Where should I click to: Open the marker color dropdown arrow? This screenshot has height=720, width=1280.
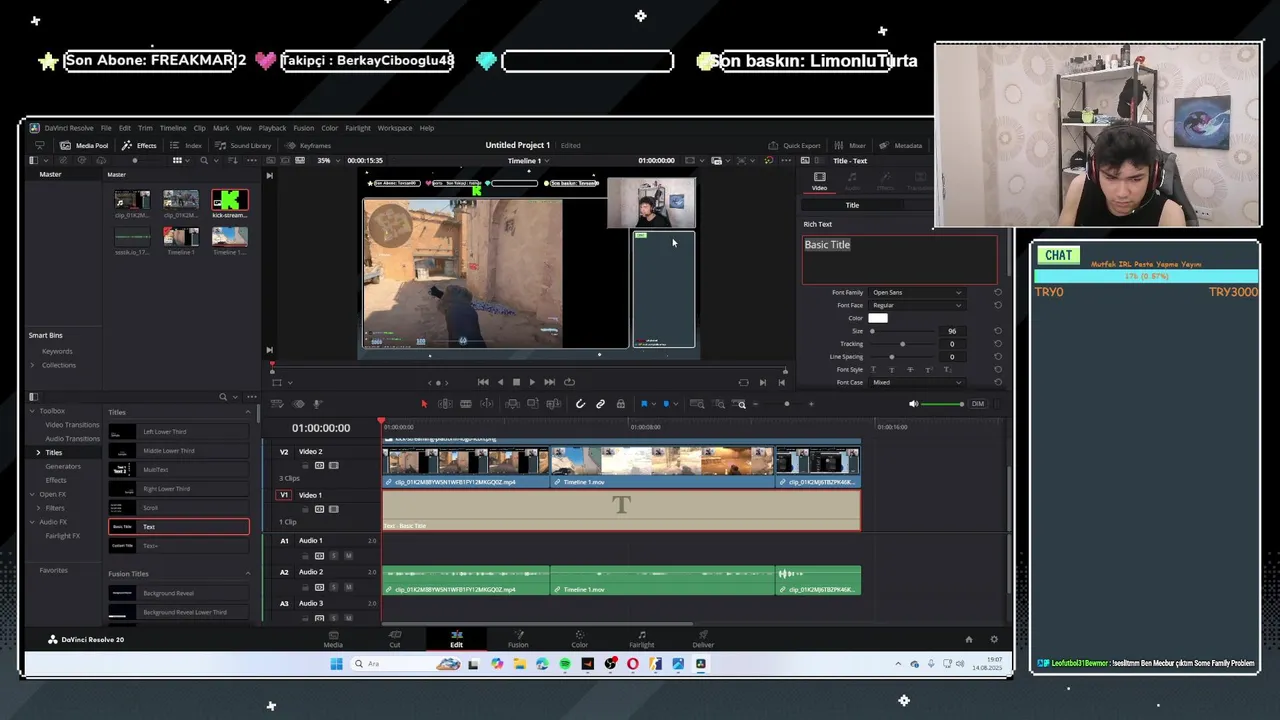click(x=676, y=404)
